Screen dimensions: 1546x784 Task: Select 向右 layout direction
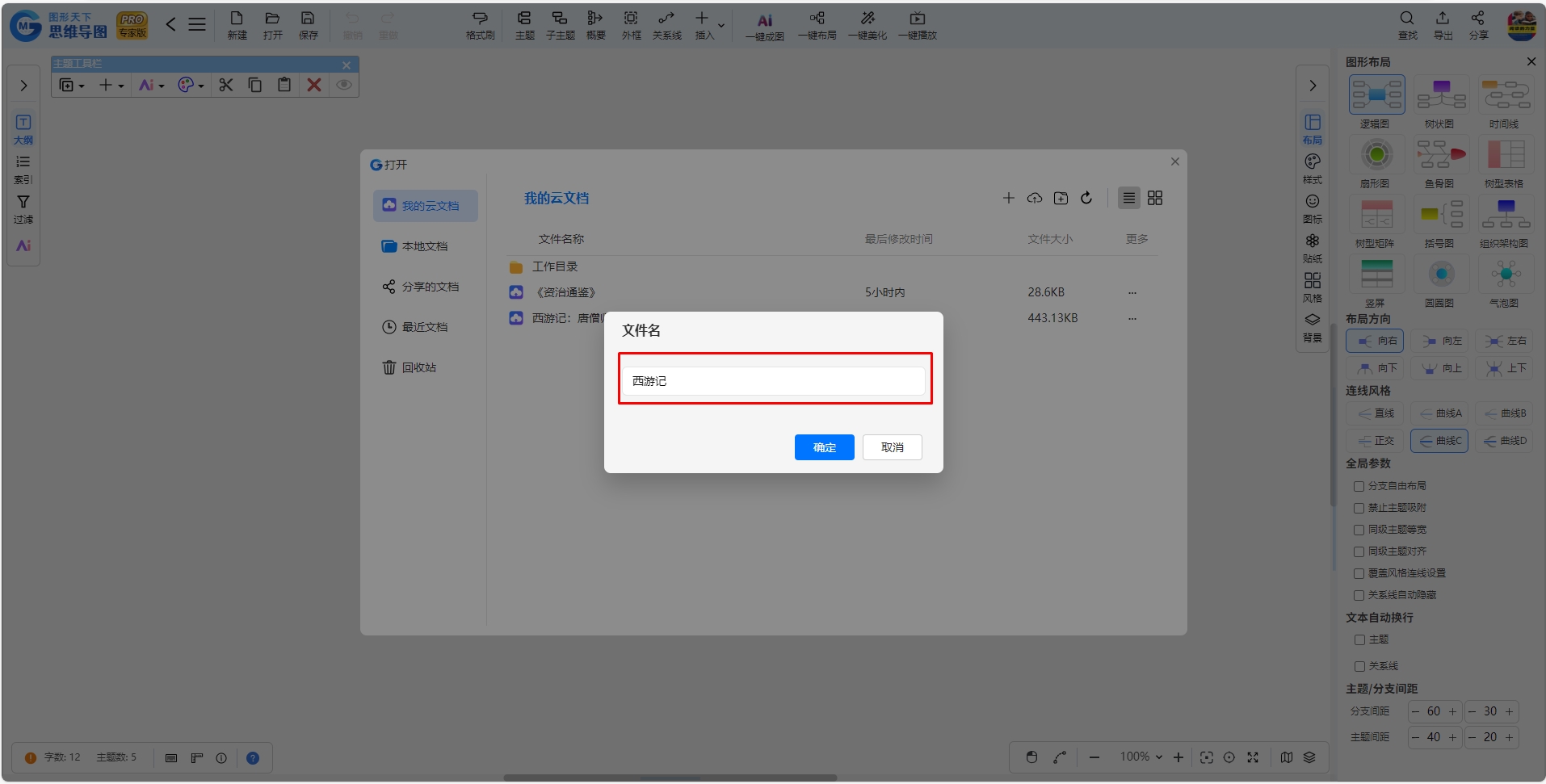tap(1375, 341)
